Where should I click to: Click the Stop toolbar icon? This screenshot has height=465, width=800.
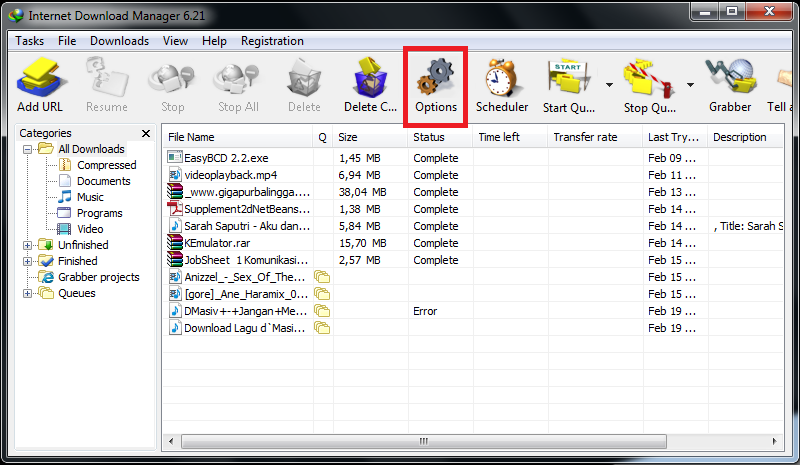[172, 79]
